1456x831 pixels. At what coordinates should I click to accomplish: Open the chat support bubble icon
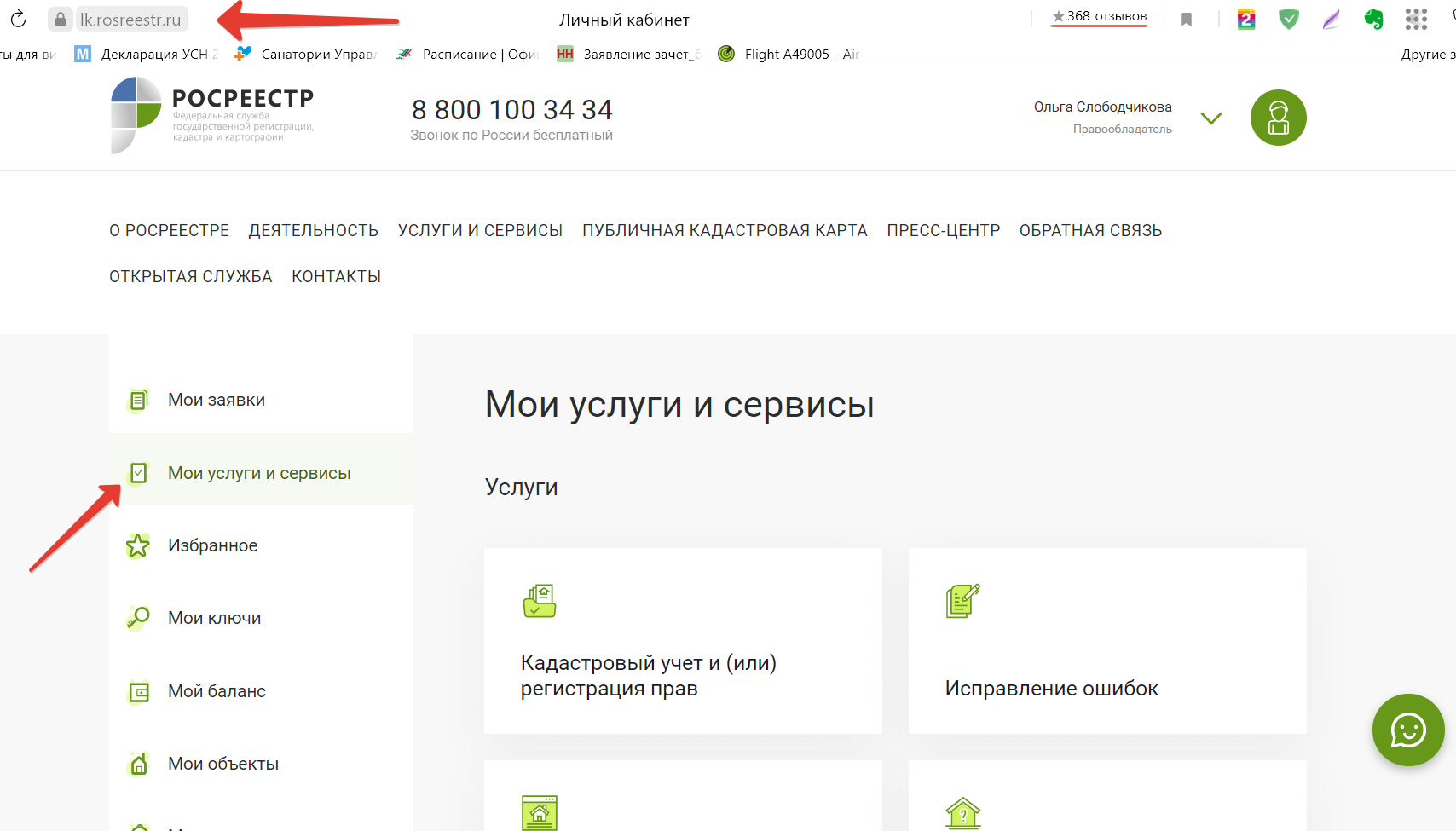pos(1407,730)
